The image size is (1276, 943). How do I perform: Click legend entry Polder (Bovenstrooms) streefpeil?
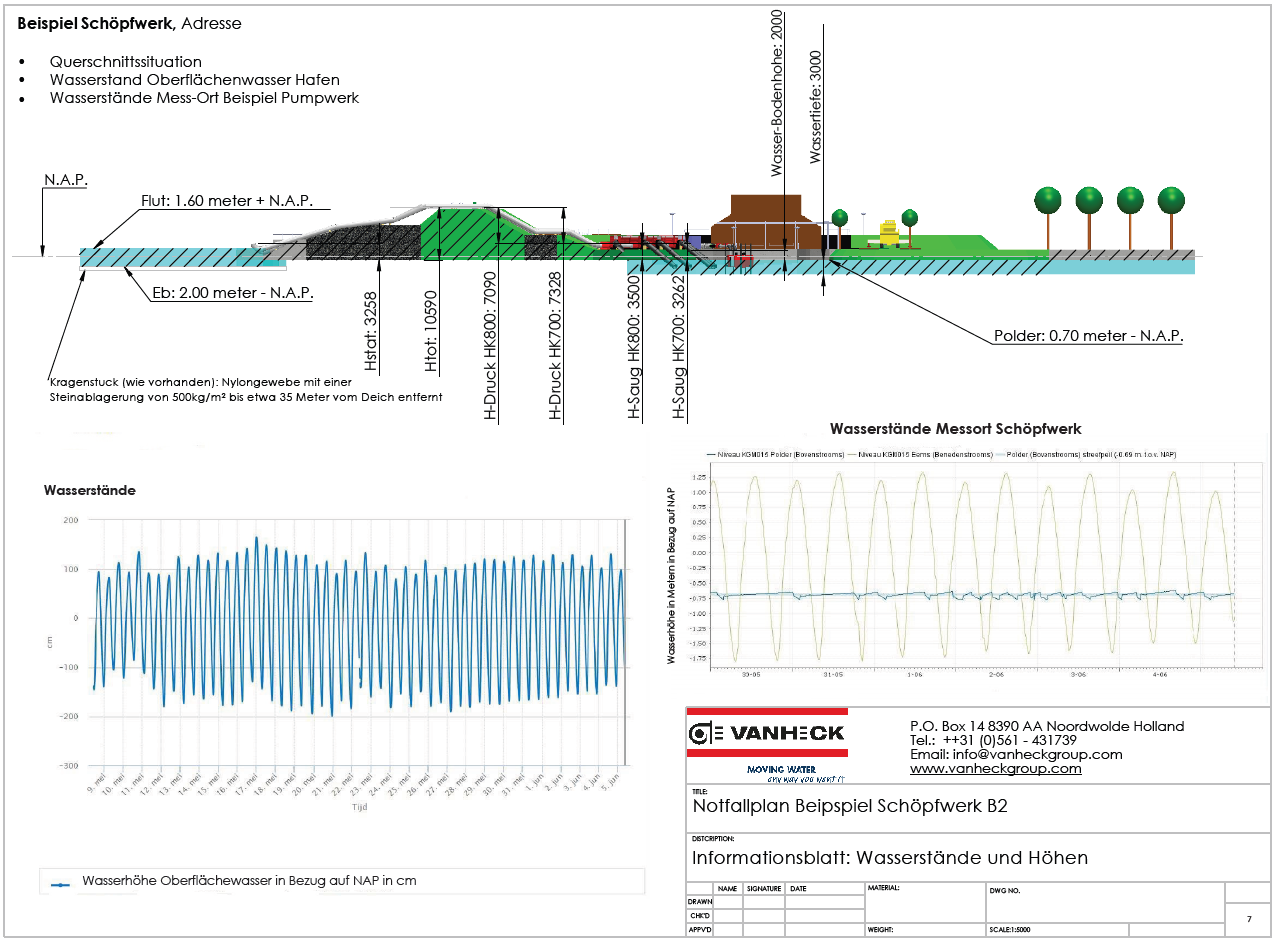pos(1087,454)
